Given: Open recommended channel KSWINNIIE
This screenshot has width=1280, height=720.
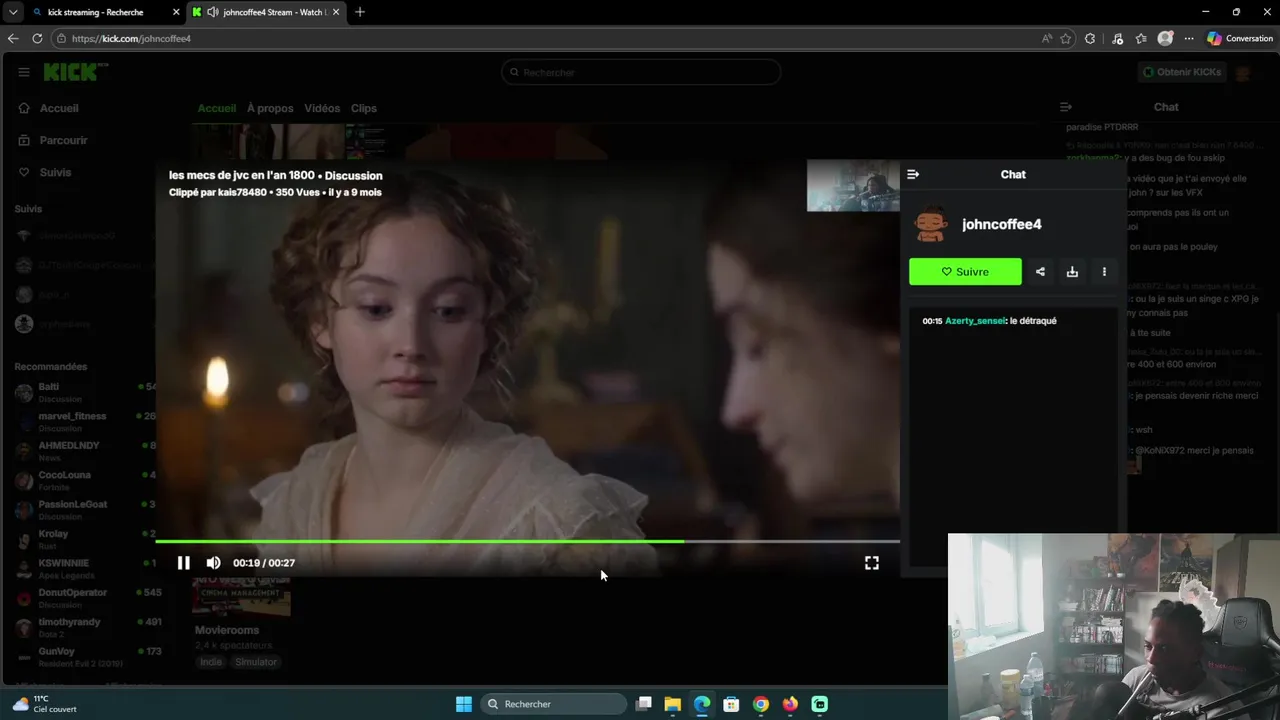Looking at the screenshot, I should tap(85, 569).
